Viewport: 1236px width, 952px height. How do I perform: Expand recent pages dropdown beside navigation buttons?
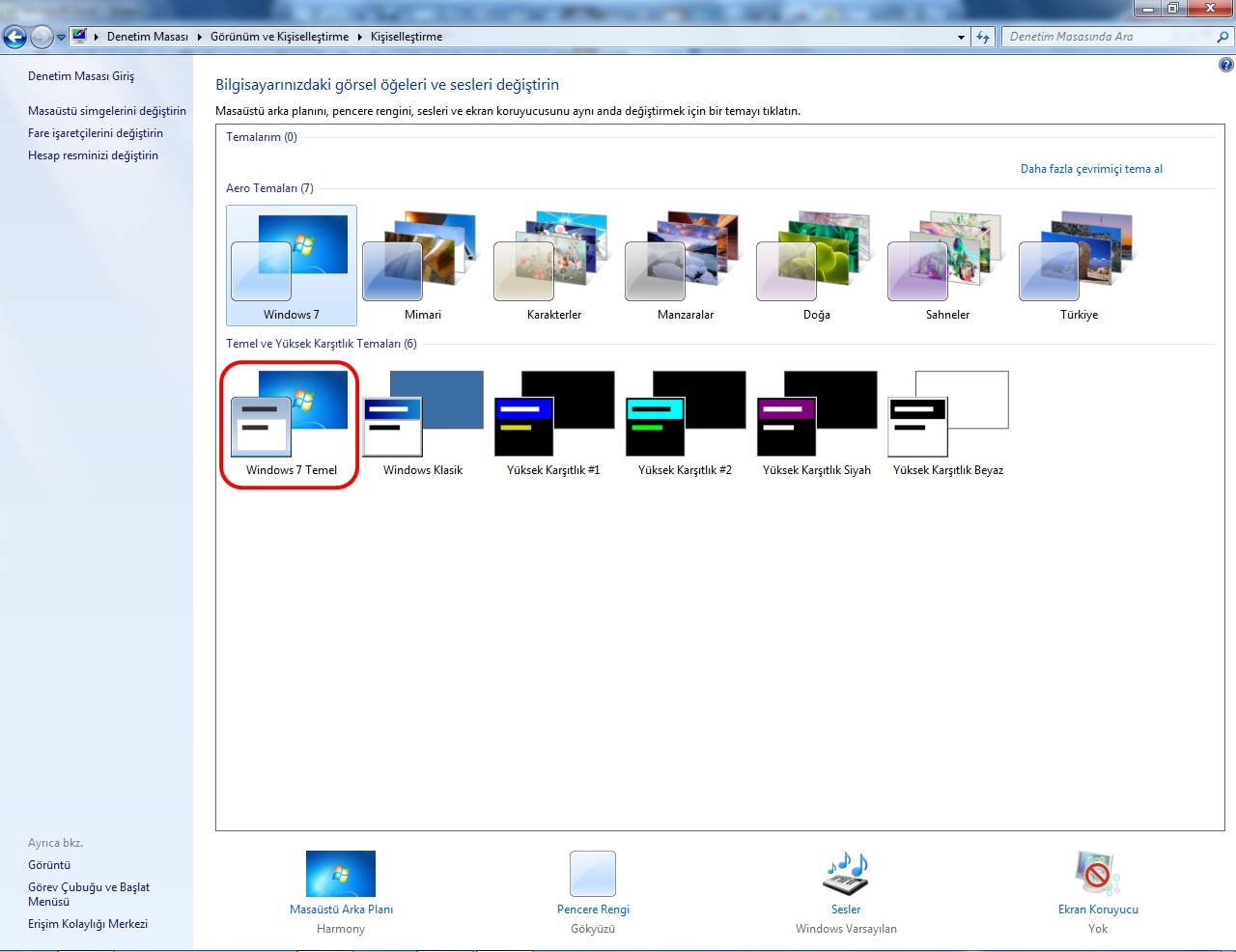tap(61, 38)
